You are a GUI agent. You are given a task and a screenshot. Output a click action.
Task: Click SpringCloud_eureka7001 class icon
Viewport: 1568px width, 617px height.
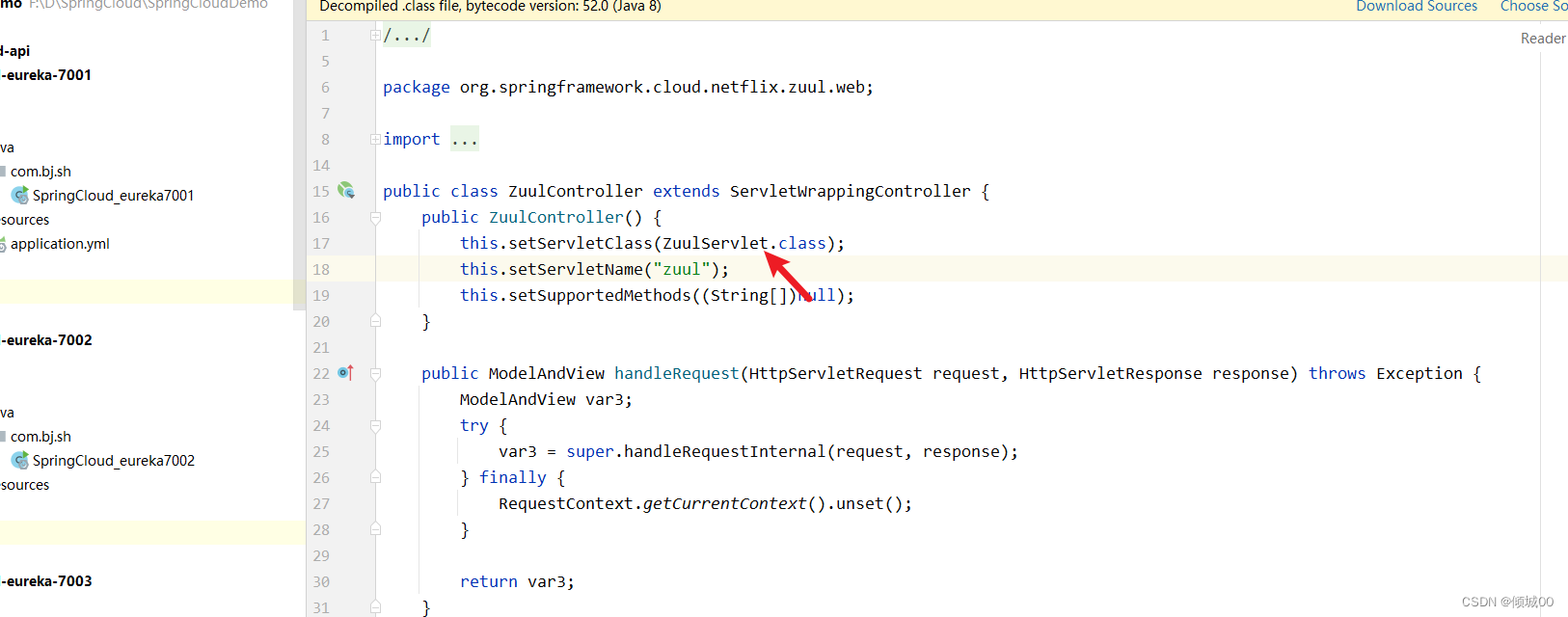tap(20, 196)
